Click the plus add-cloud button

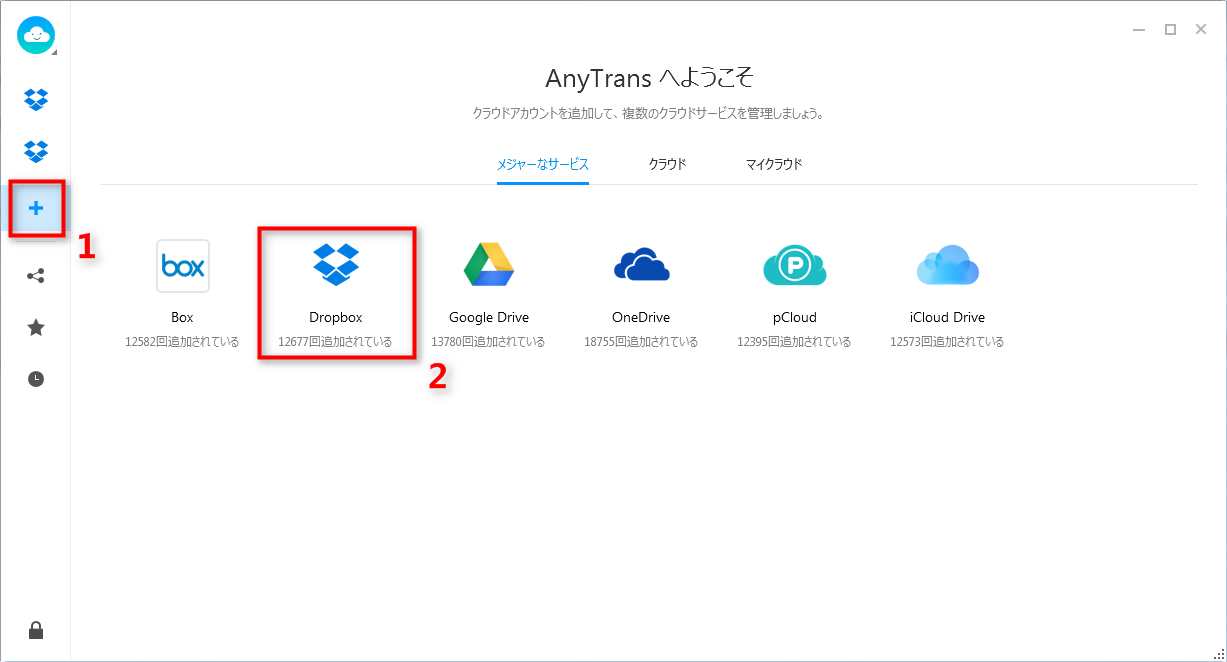36,208
